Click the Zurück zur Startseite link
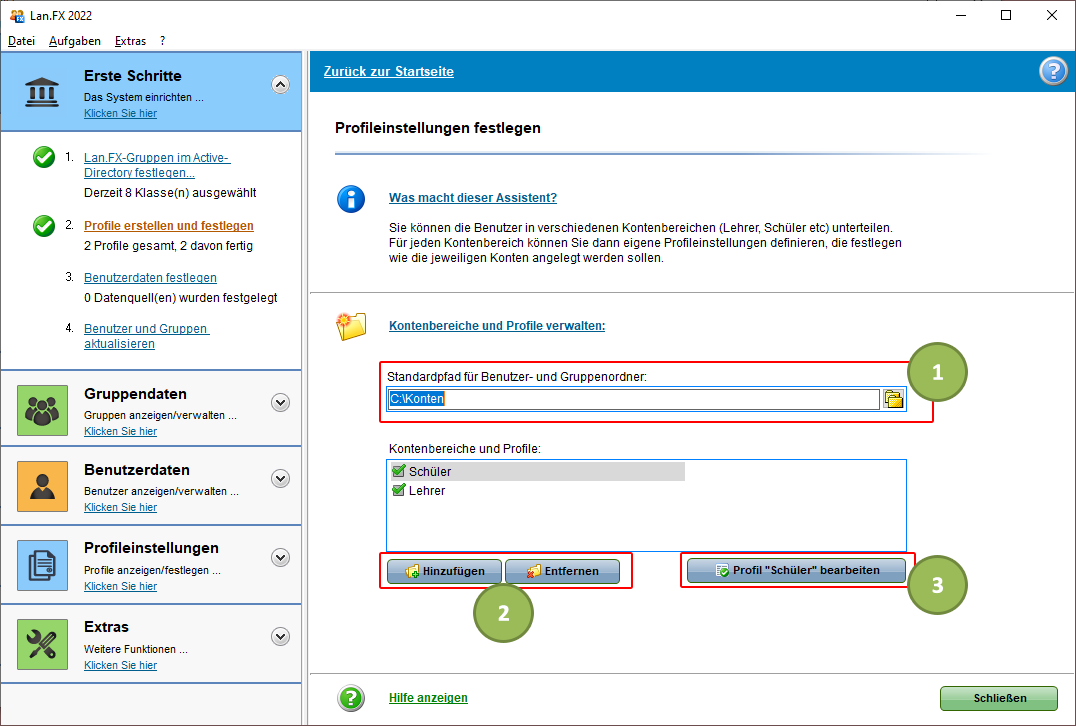Viewport: 1076px width, 726px height. coord(388,72)
